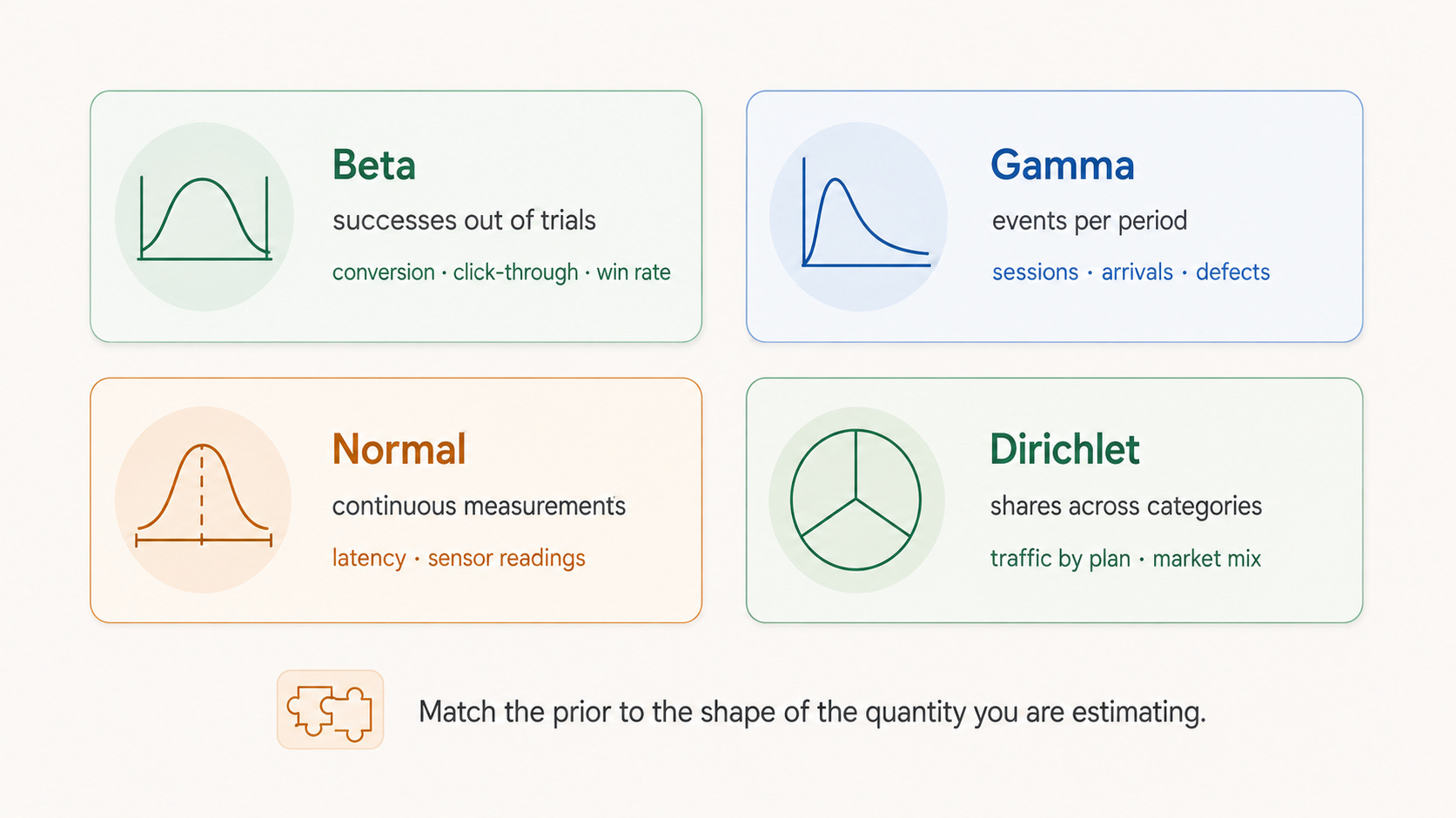The width and height of the screenshot is (1456, 818).
Task: Click the Dirichlet pie chart icon
Action: point(855,500)
